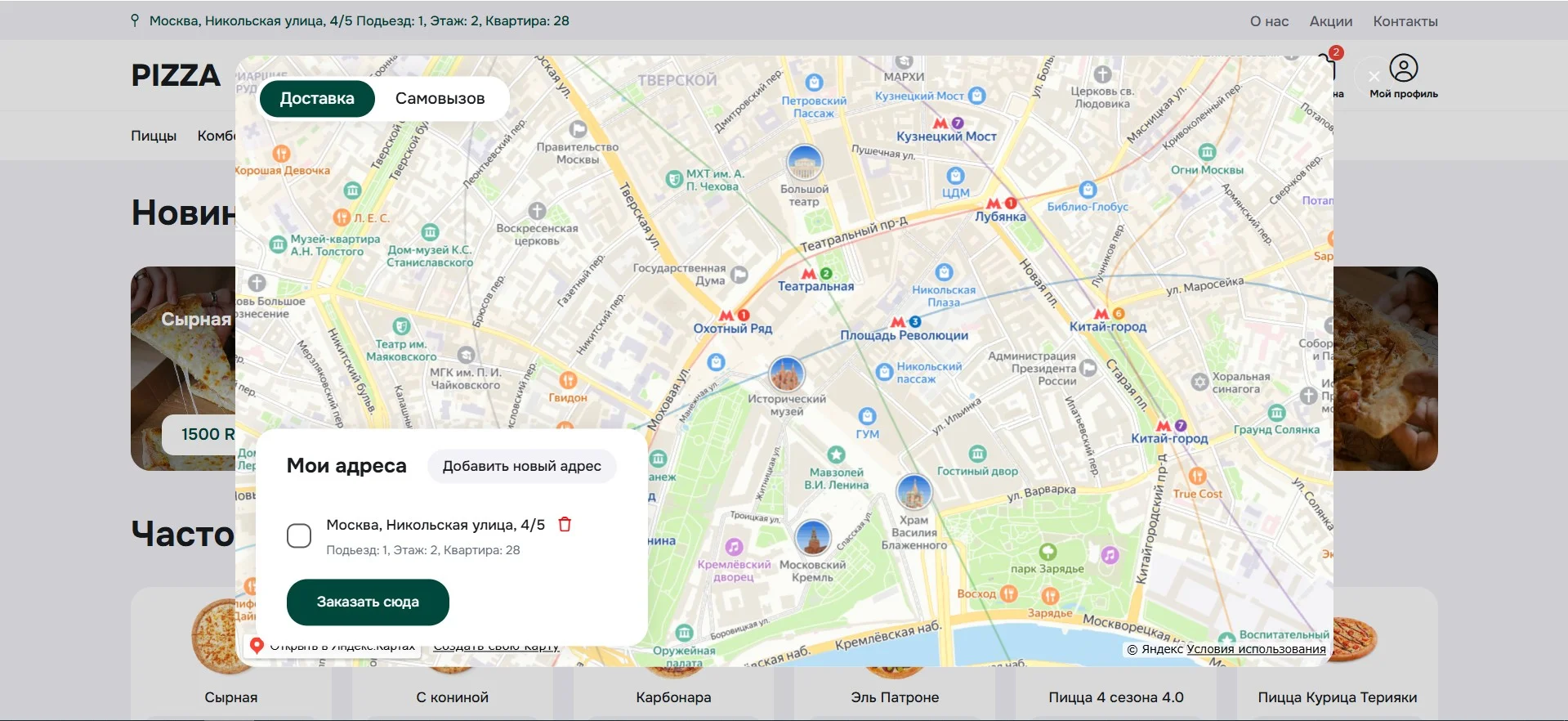Select the Пицца Курица Терияки card
1568x721 pixels.
(1338, 654)
